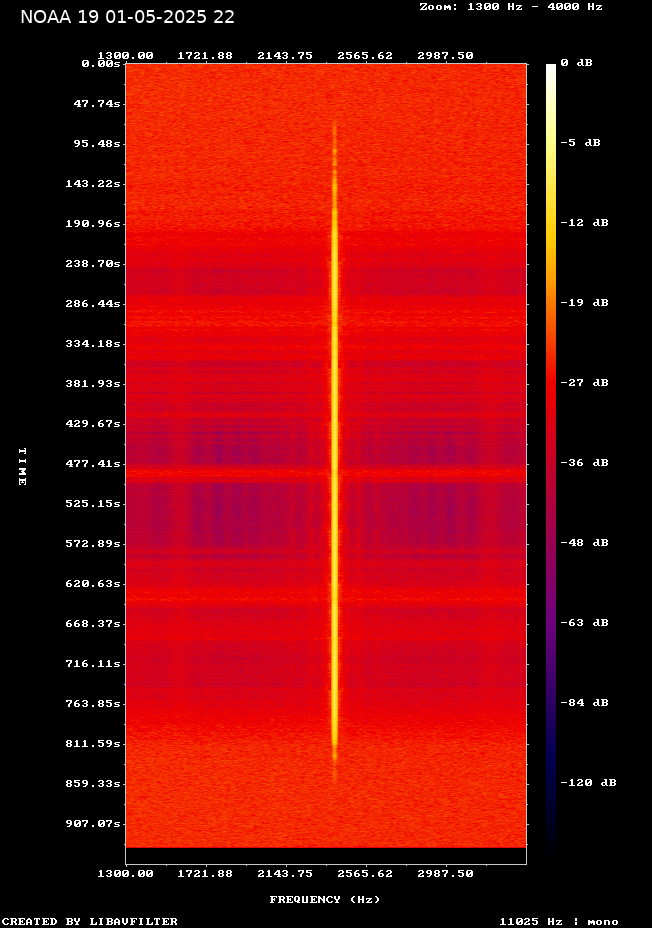The image size is (652, 928).
Task: Click the vertical "TIME" axis title
Action: tap(22, 467)
